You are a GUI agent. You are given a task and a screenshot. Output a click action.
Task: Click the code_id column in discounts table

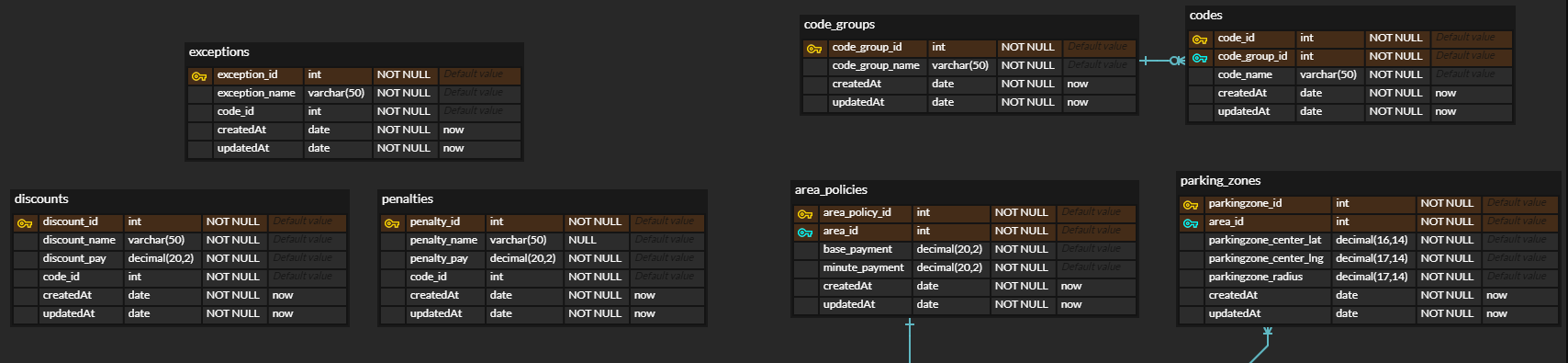[61, 277]
